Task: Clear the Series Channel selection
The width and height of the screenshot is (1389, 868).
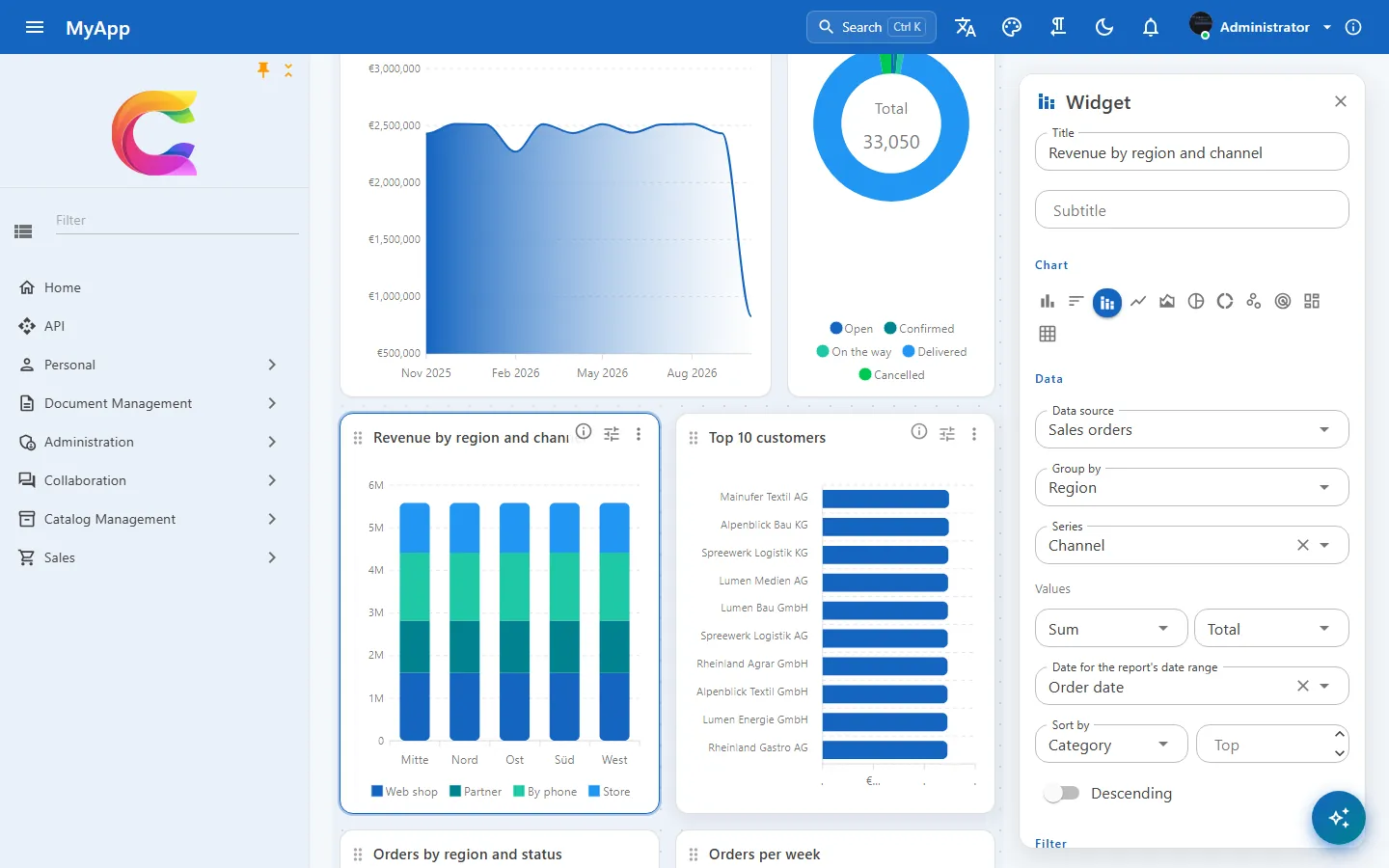Action: 1303,545
